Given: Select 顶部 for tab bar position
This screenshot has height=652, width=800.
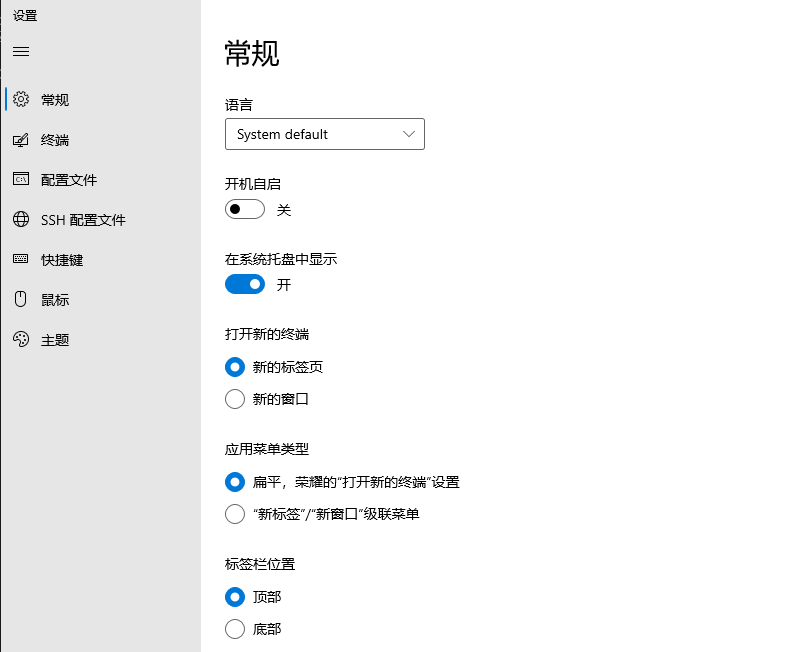Looking at the screenshot, I should pos(235,597).
